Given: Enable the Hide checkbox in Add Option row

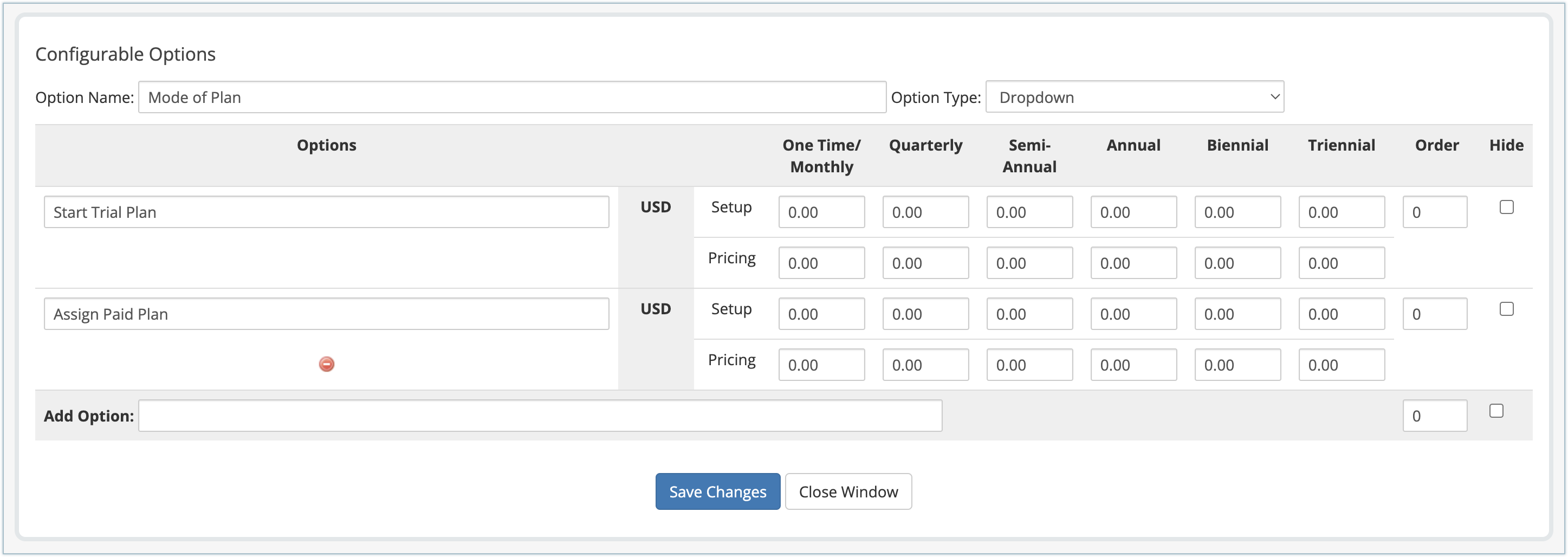Looking at the screenshot, I should [x=1495, y=411].
